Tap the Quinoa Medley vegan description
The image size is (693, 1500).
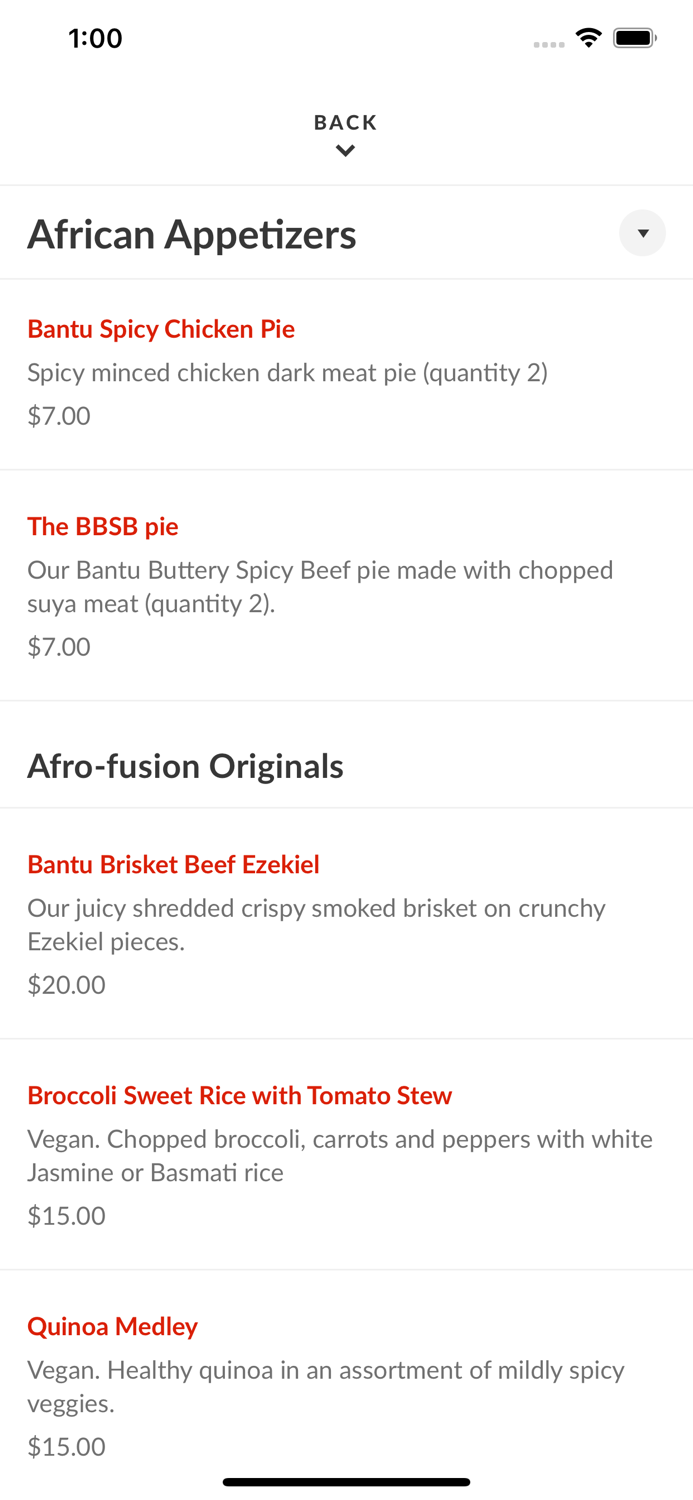[x=326, y=1386]
